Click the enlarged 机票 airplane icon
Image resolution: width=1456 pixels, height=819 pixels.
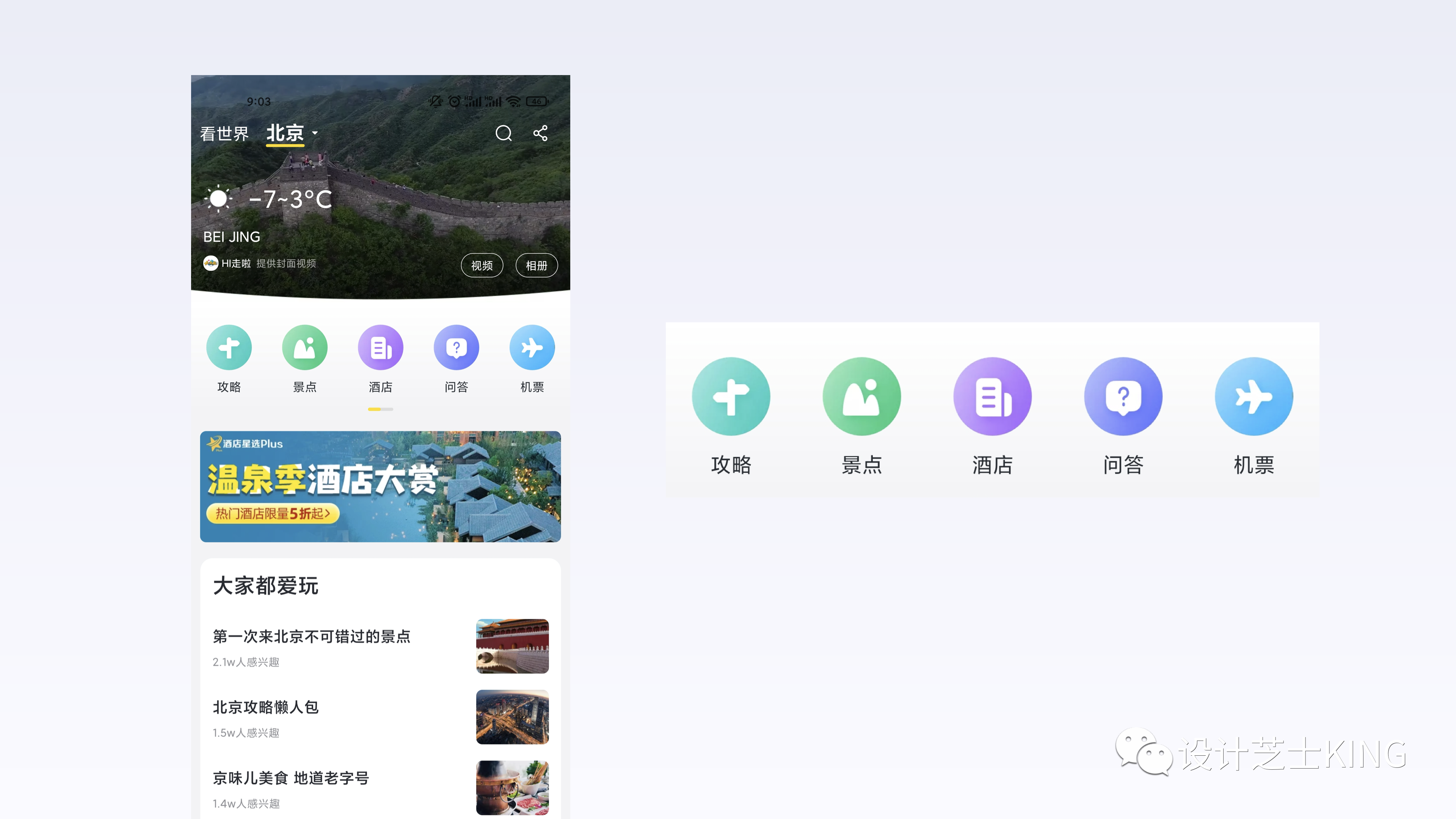1254,396
